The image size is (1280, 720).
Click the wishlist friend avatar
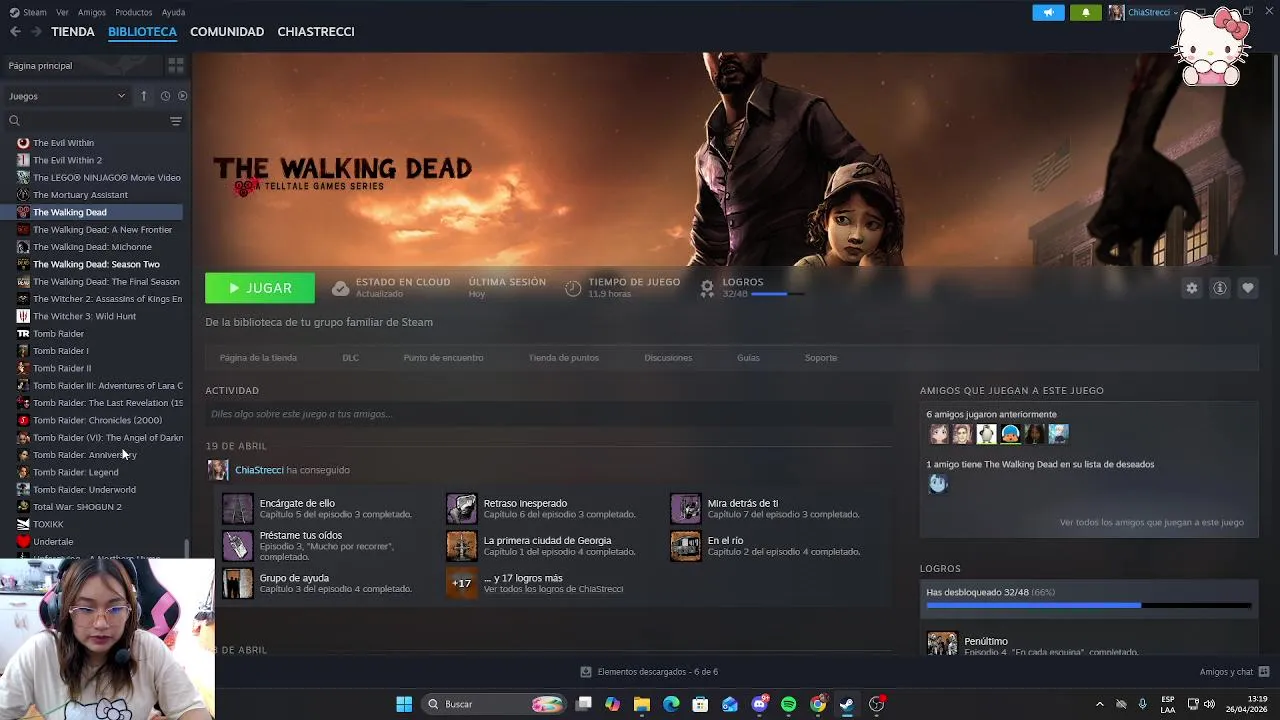937,484
